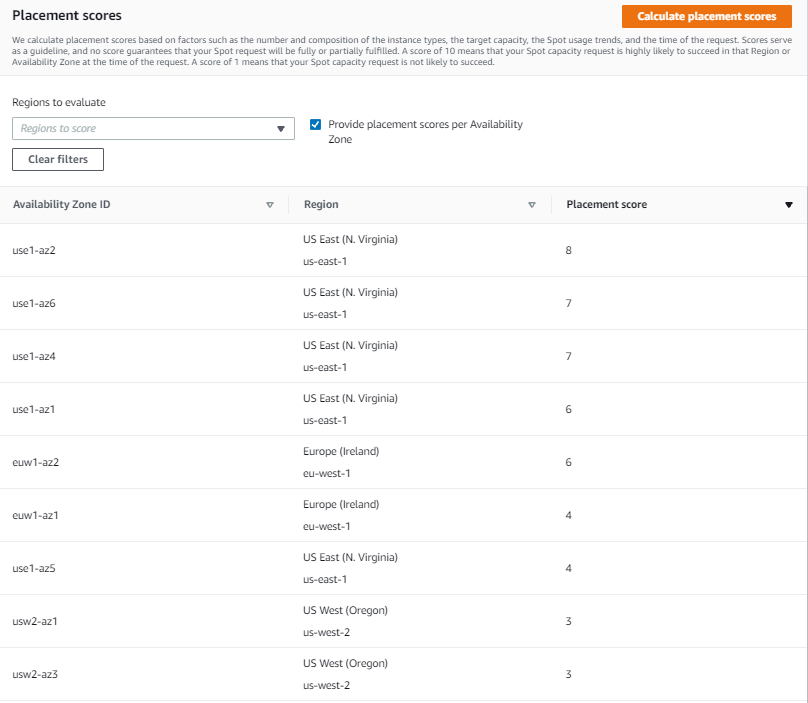Open the Regions to score dropdown
This screenshot has width=808, height=703.
[x=153, y=128]
